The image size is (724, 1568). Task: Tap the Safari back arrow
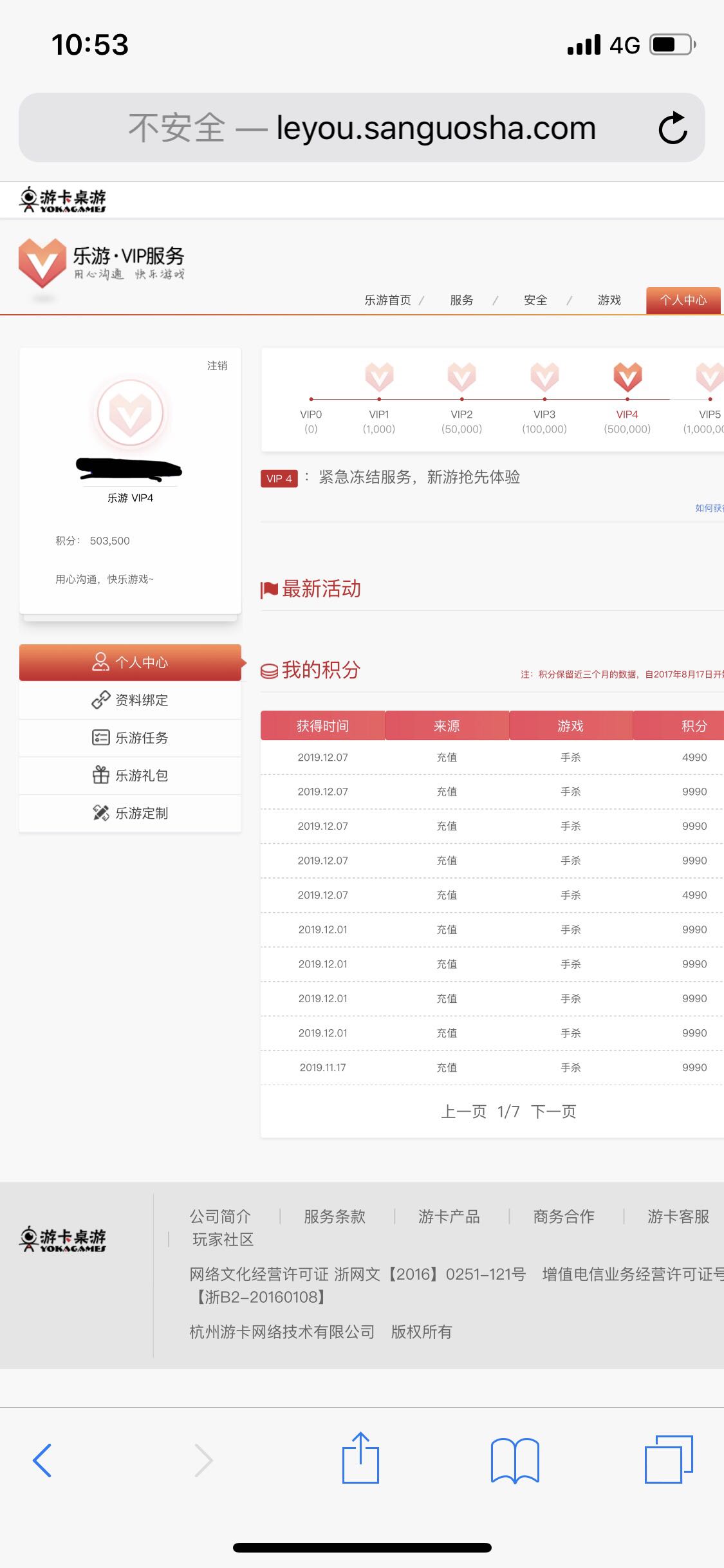[x=42, y=1460]
